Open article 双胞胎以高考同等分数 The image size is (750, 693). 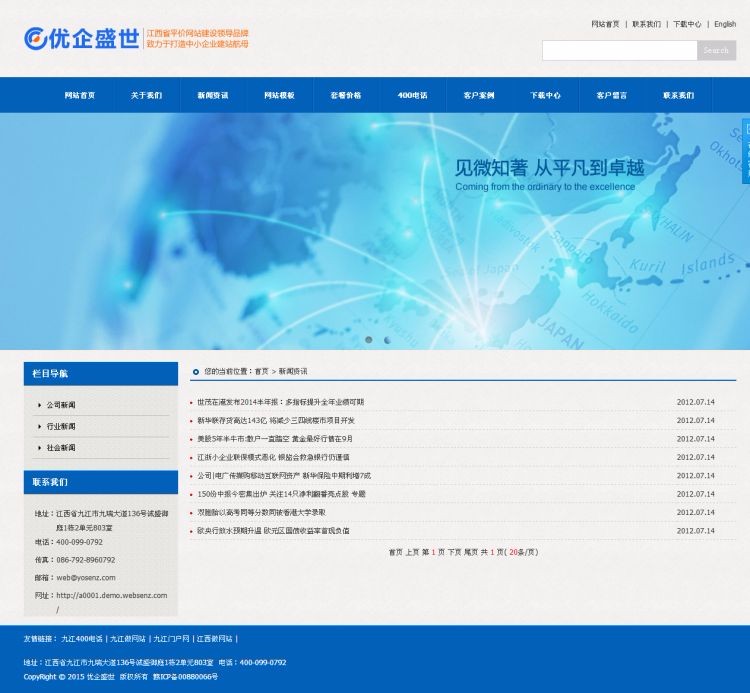point(261,512)
